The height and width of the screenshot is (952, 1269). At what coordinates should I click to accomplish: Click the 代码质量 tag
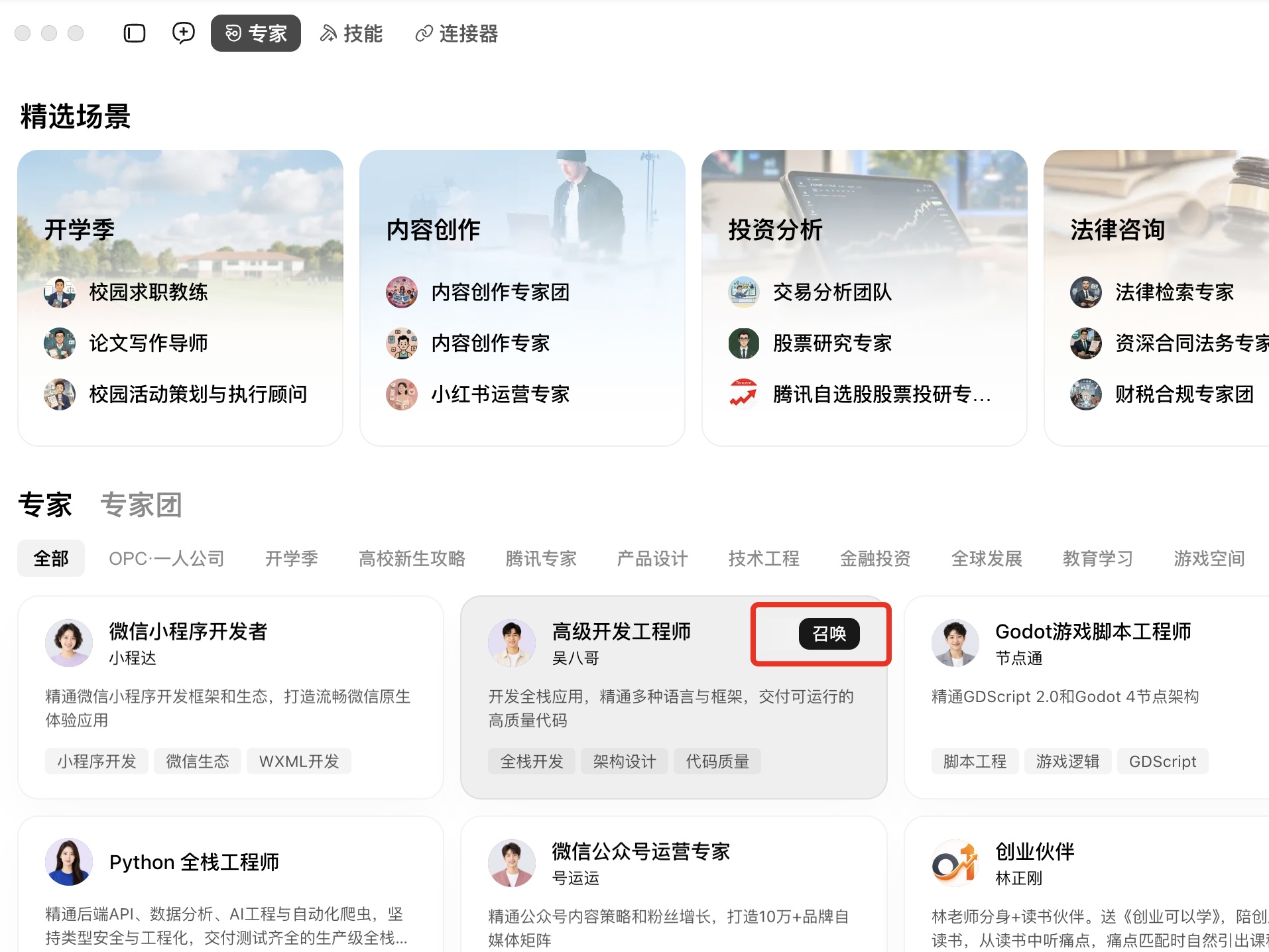(717, 761)
